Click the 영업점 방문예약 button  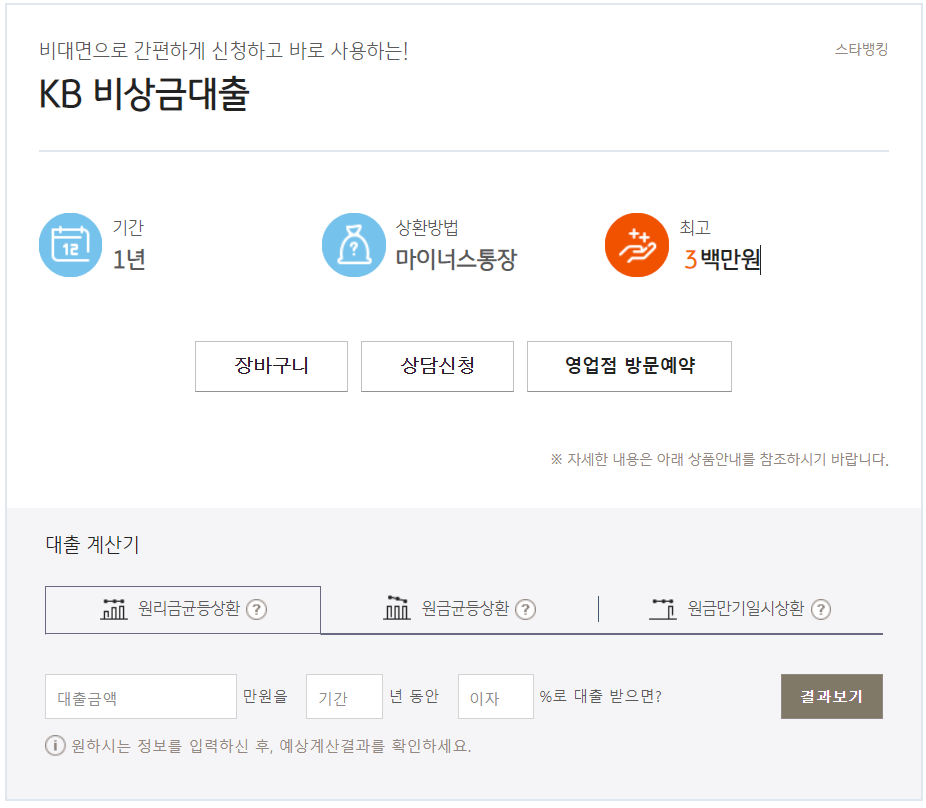pos(630,366)
